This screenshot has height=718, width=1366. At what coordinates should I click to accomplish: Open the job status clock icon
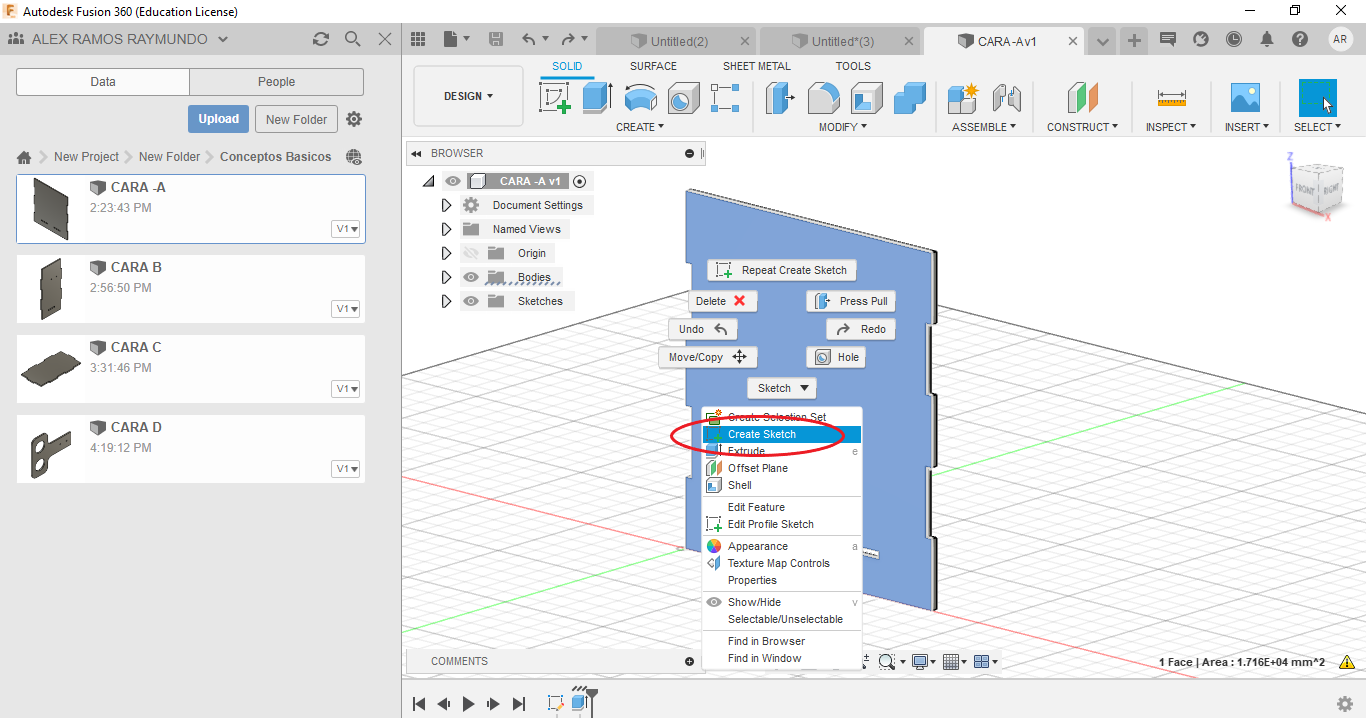click(1234, 39)
